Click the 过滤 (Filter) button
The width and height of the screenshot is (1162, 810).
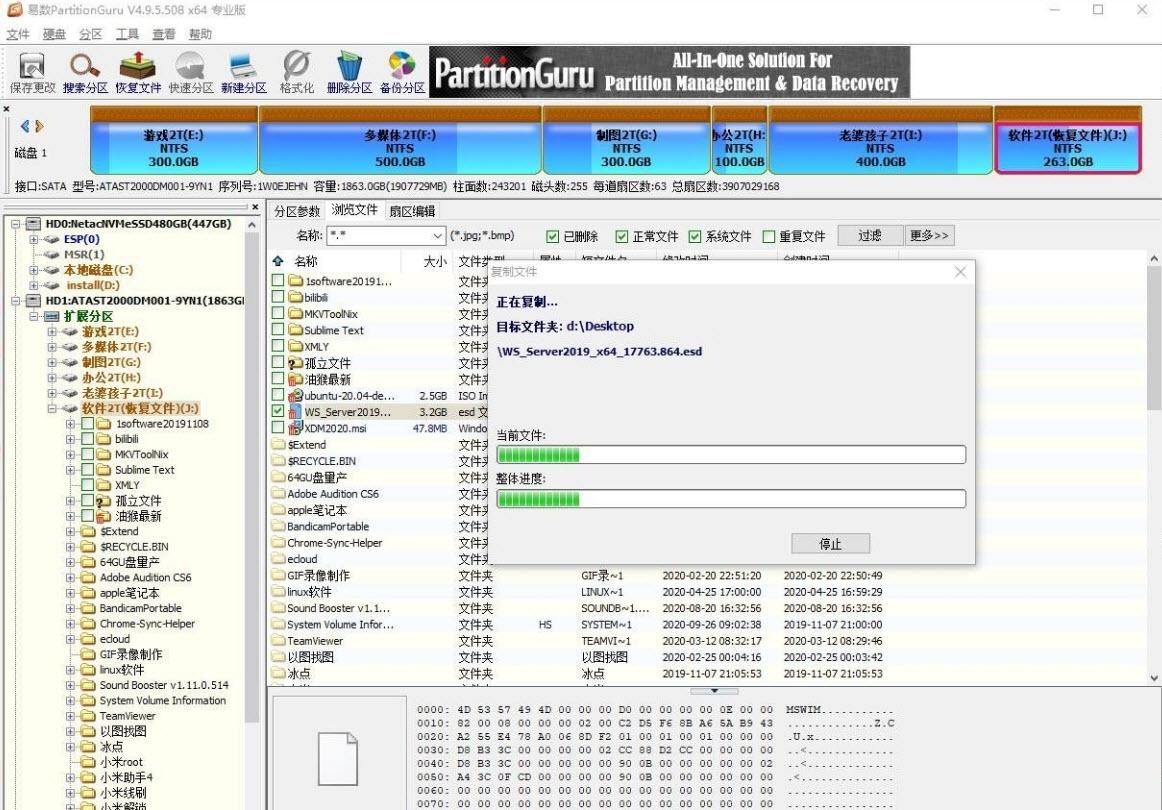[x=870, y=236]
